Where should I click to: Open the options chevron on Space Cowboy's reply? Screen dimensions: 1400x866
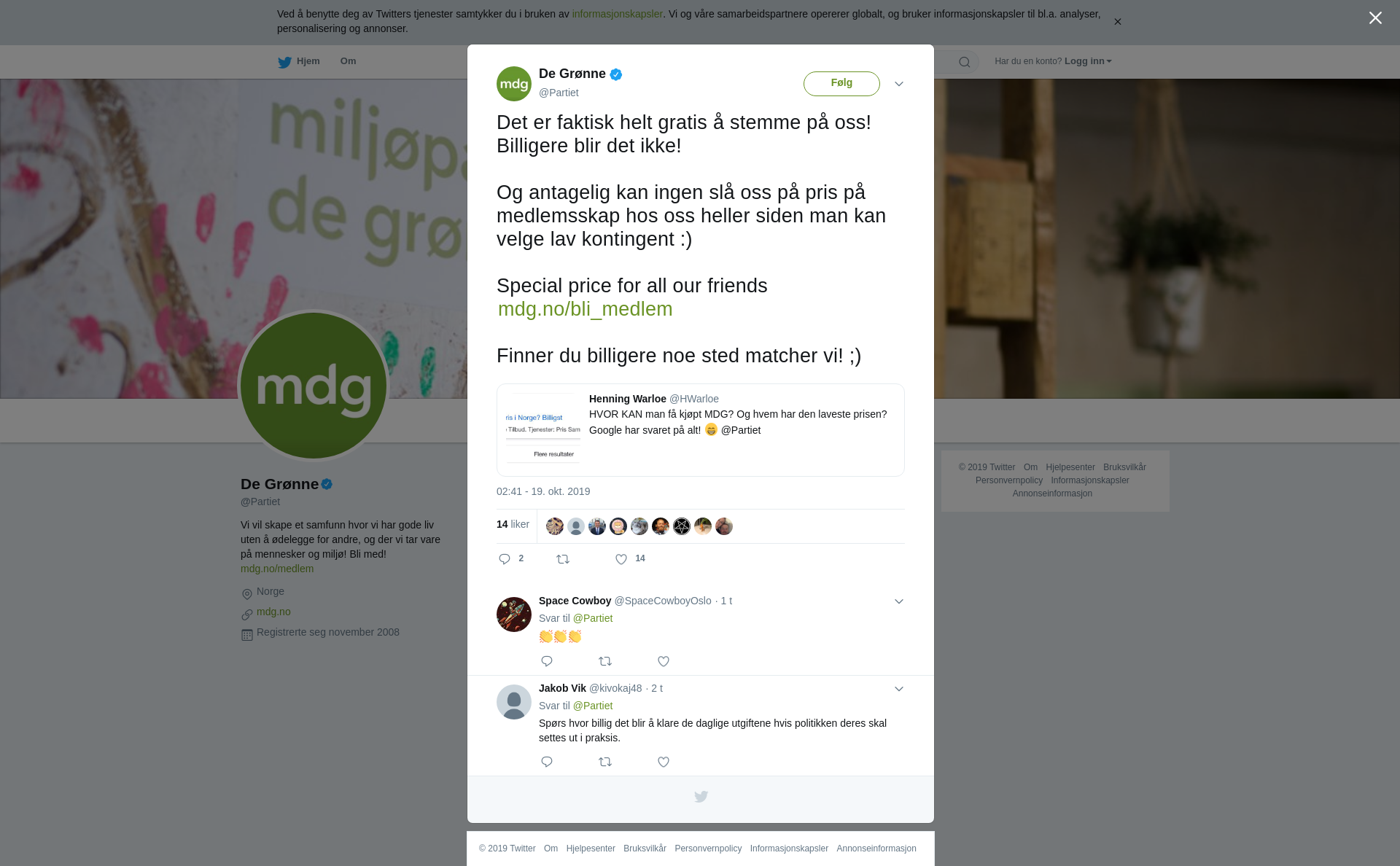click(899, 601)
